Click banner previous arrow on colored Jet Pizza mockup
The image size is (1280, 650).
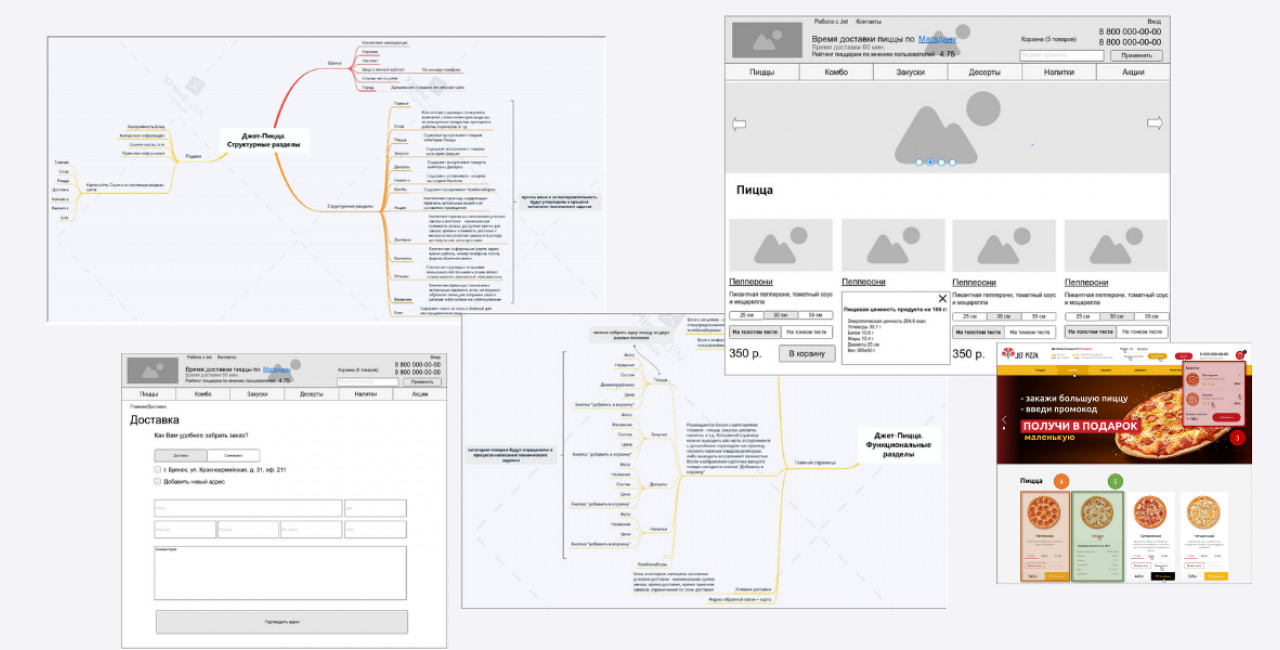1004,422
